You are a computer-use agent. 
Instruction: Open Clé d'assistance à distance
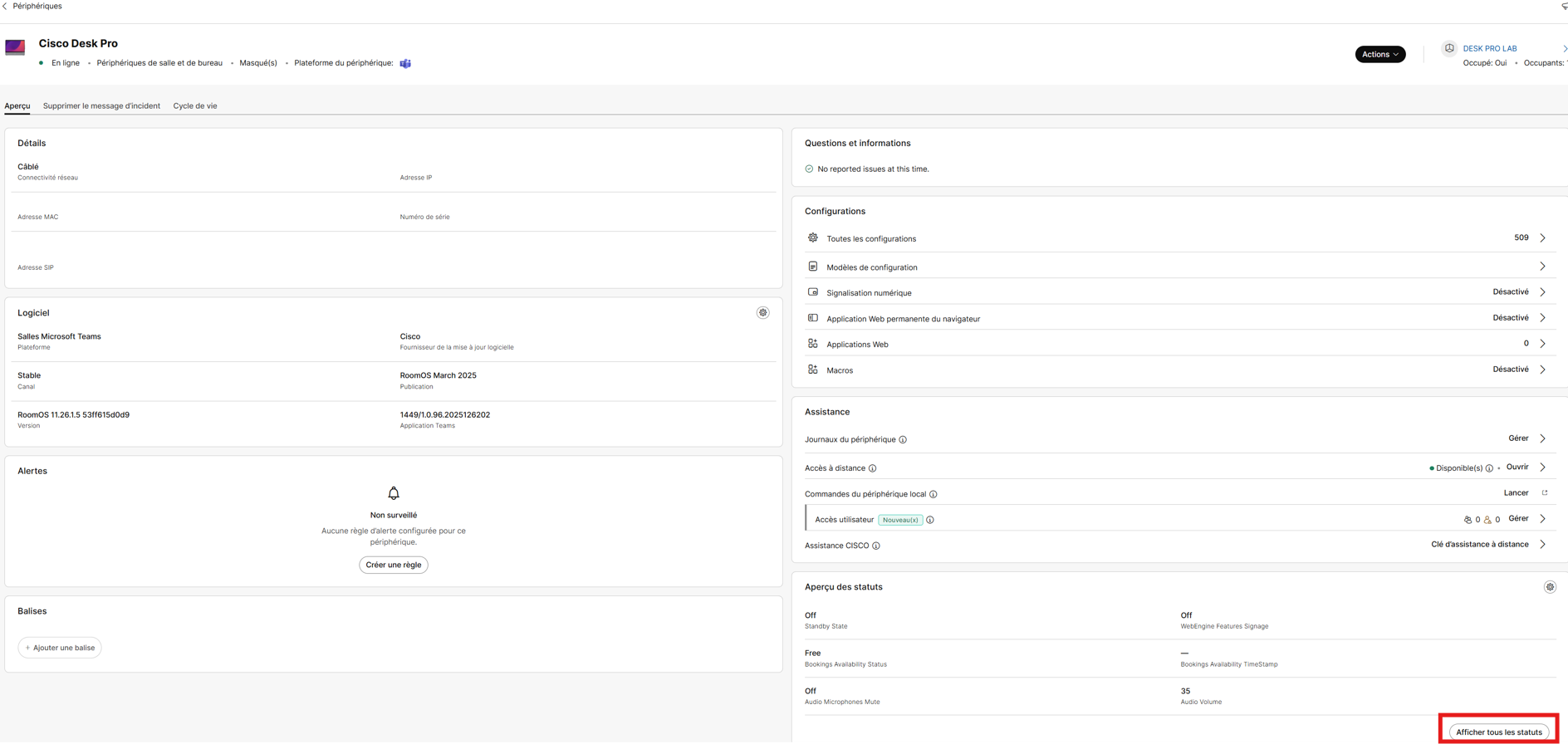coord(1479,545)
